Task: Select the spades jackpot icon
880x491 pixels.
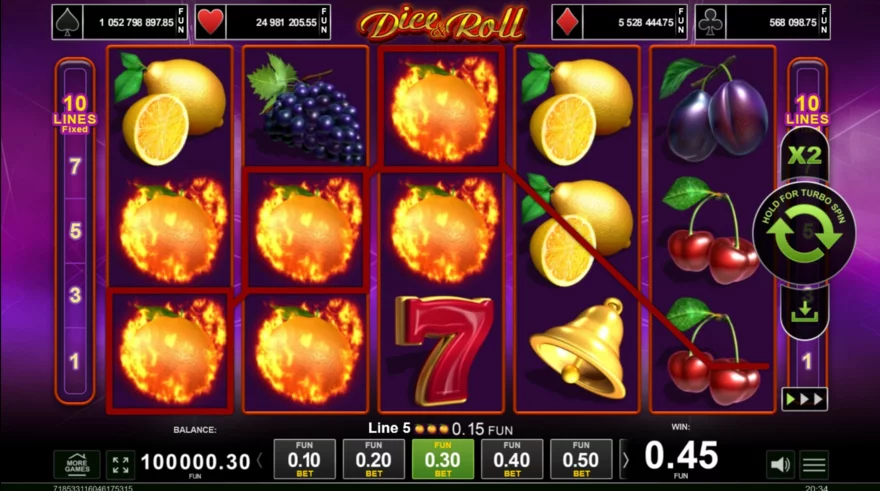Action: click(x=67, y=22)
